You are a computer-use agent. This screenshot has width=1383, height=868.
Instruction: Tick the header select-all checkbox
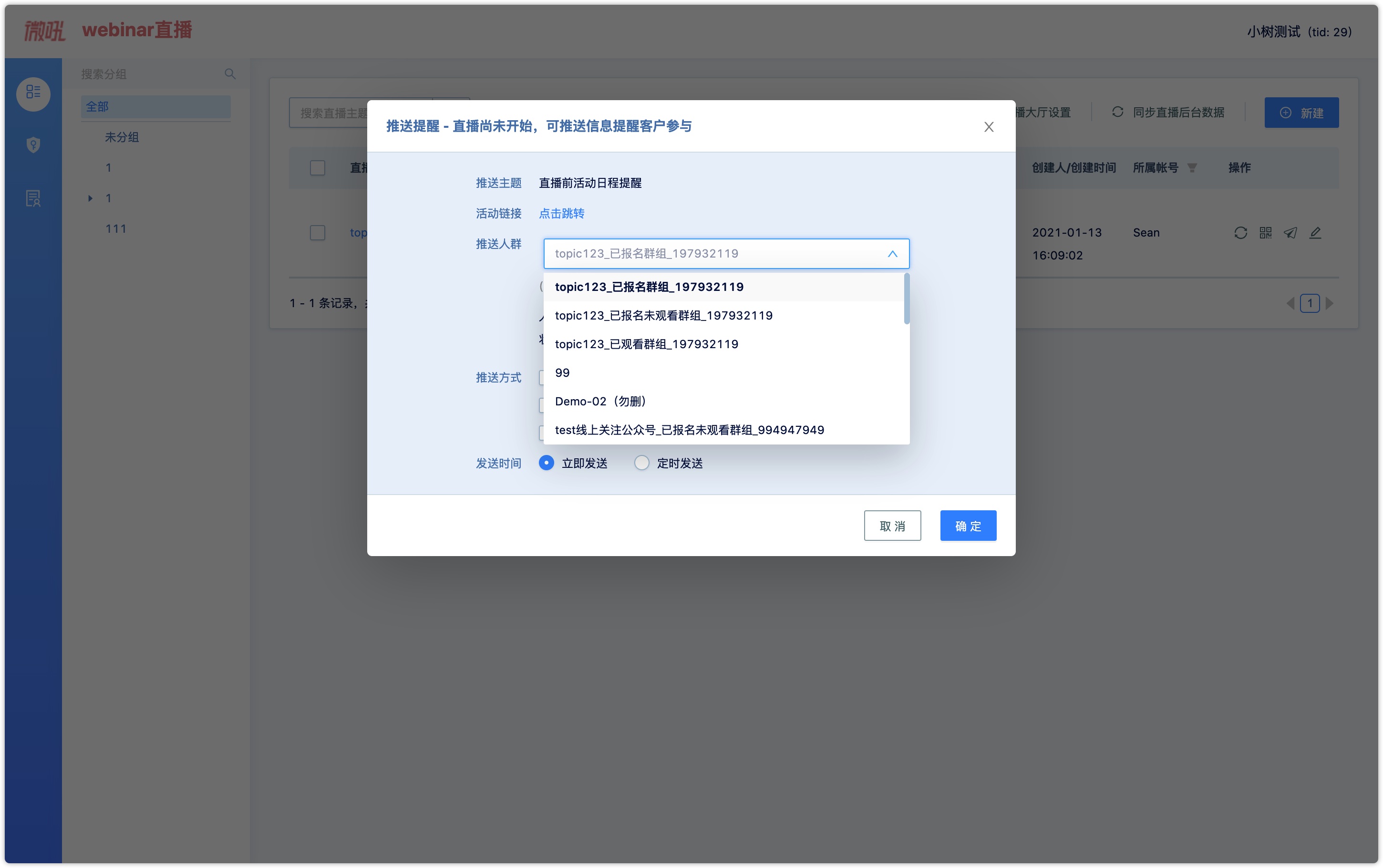tap(317, 167)
